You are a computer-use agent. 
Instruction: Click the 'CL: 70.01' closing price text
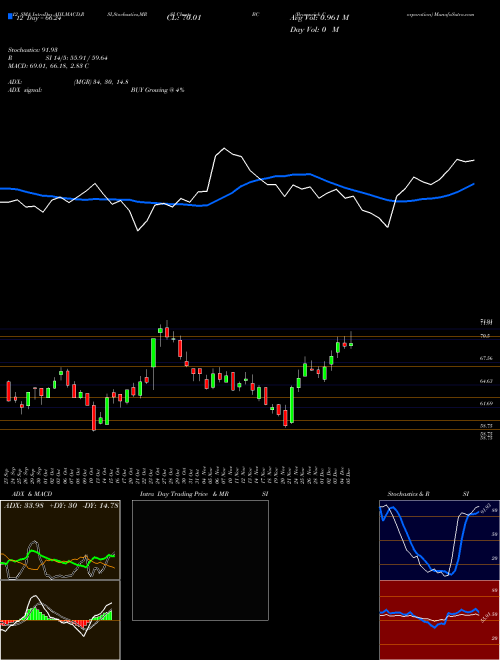coord(184,18)
